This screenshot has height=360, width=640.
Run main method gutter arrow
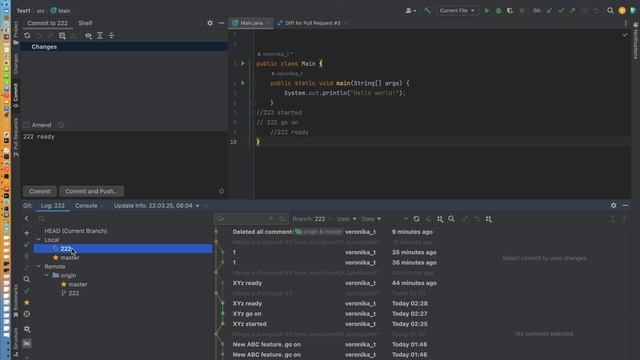(x=243, y=83)
